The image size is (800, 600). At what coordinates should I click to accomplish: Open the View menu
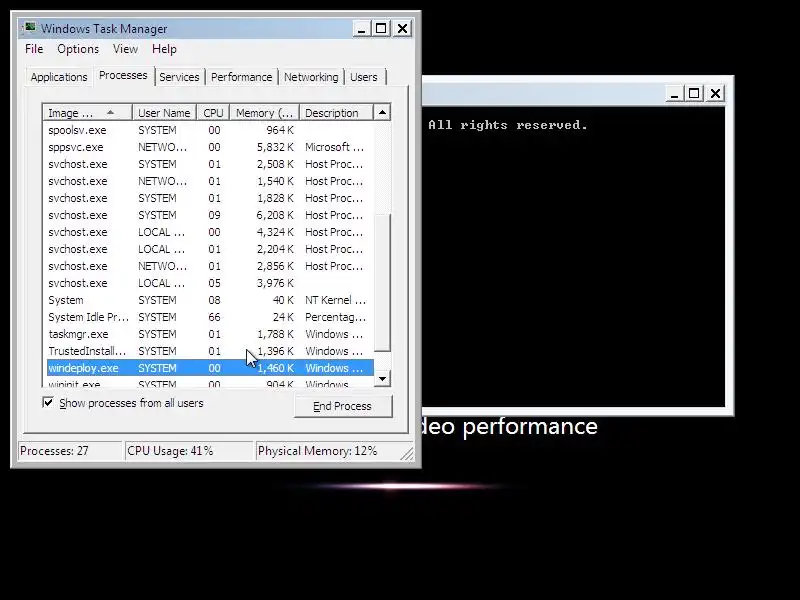click(126, 49)
